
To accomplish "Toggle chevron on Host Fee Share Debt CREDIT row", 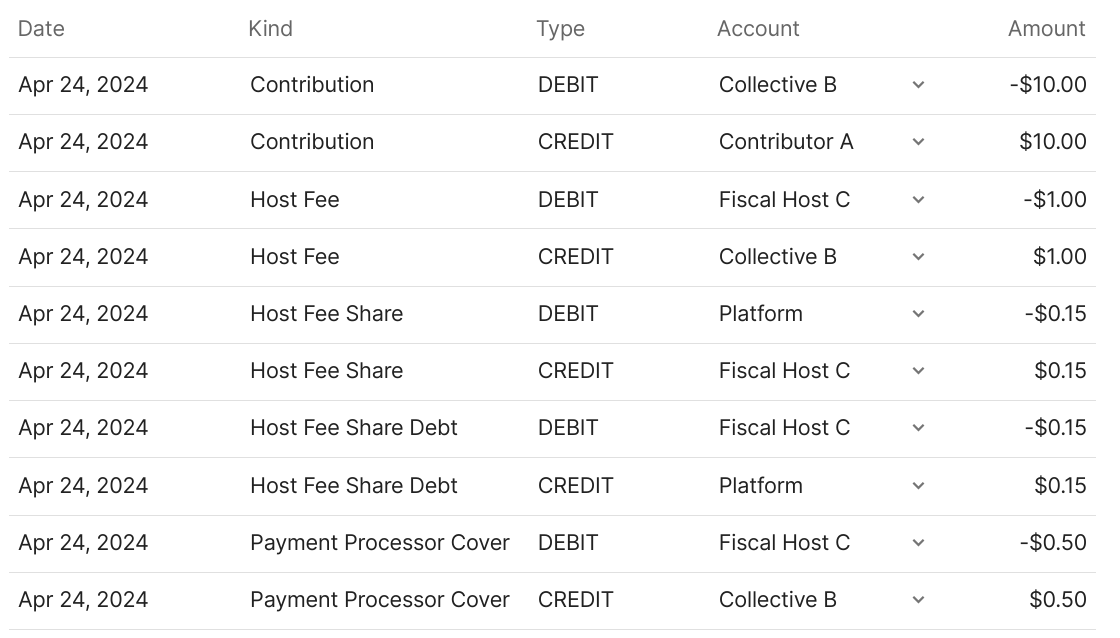I will [x=918, y=486].
